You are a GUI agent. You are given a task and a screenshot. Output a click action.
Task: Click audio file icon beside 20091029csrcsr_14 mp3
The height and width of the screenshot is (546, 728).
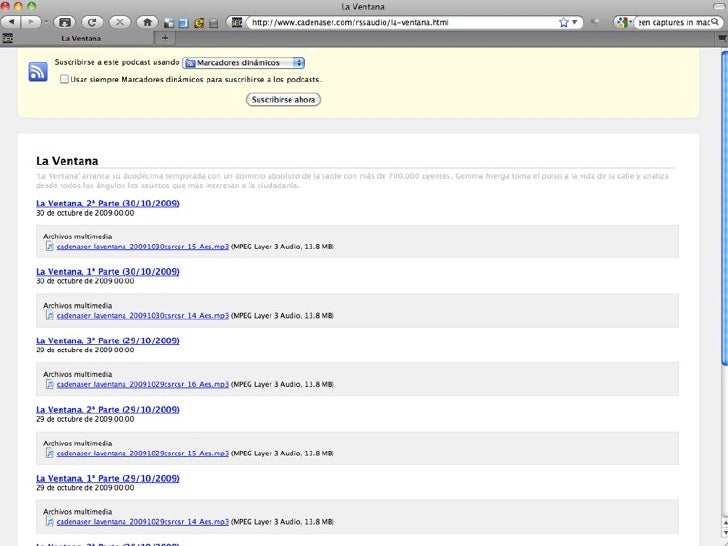(50, 521)
